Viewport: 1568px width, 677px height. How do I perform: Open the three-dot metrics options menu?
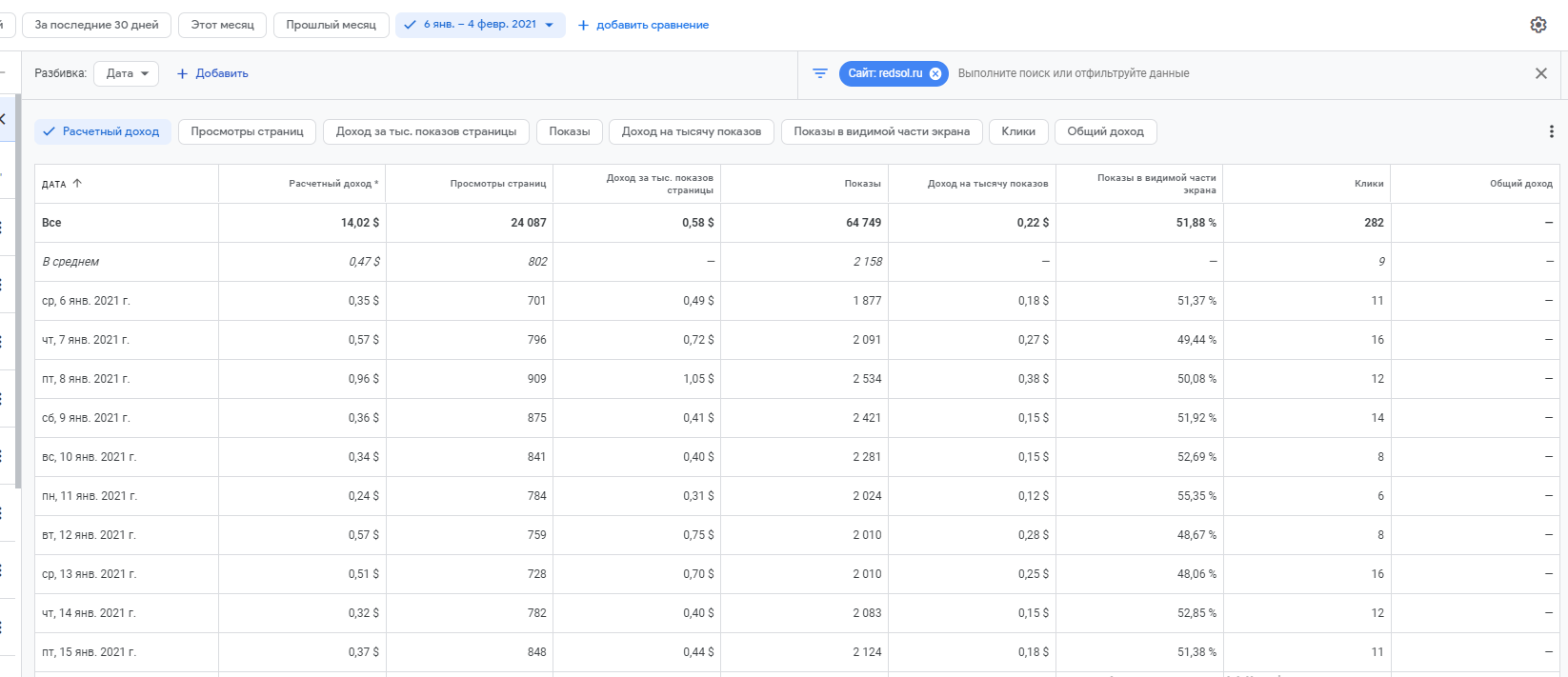click(1551, 131)
